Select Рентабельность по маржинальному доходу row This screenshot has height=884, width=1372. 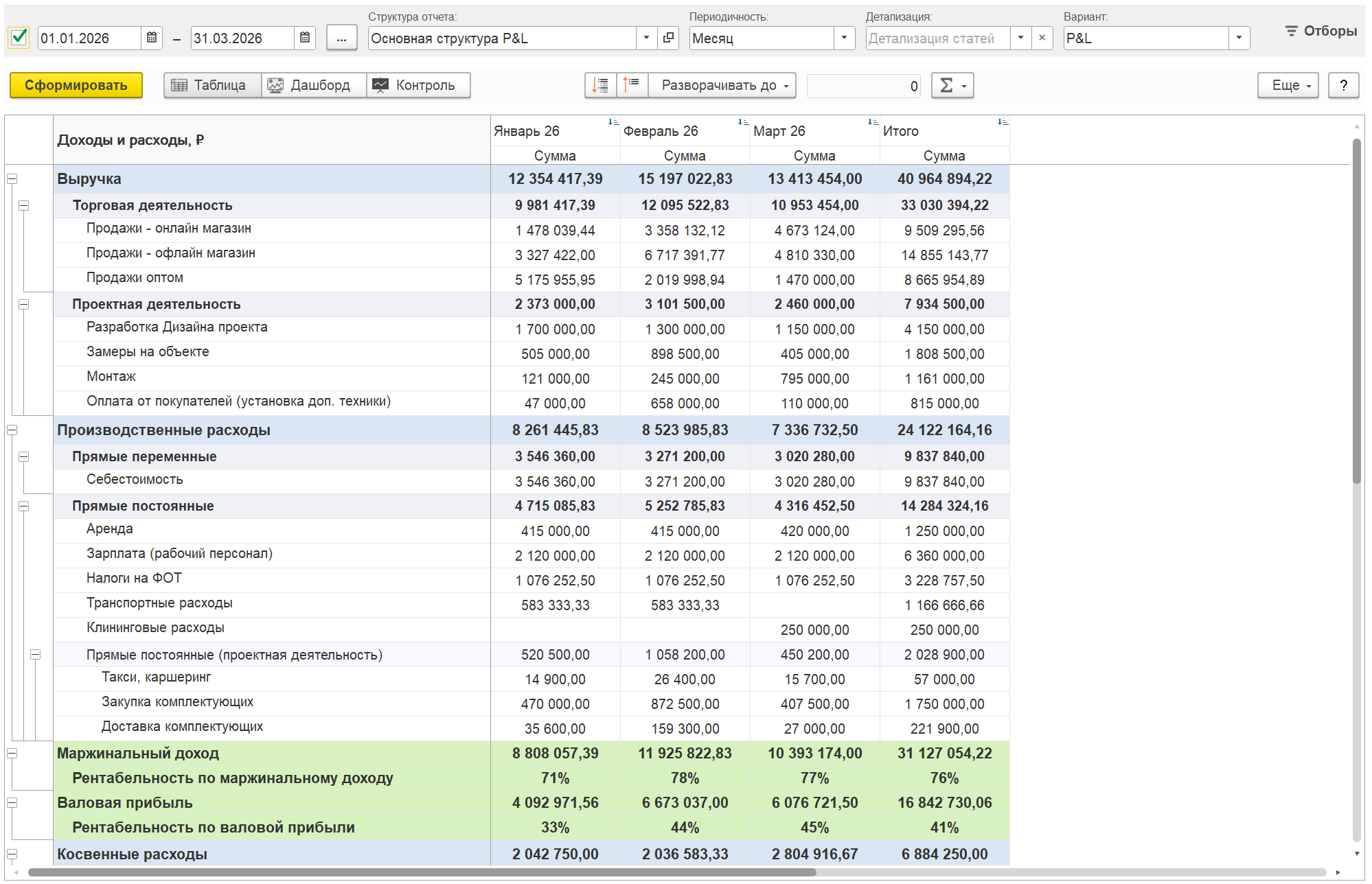tap(531, 778)
